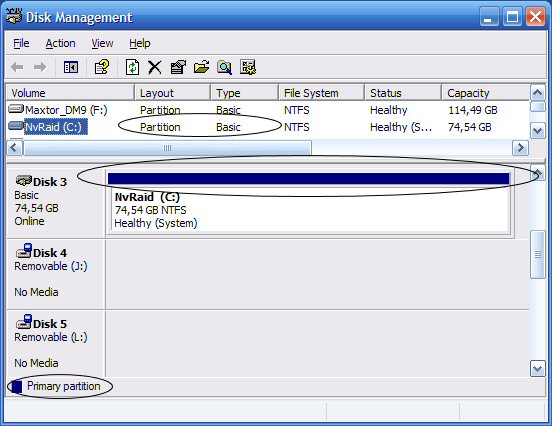Open the Help toolbar icon
The height and width of the screenshot is (426, 552).
coord(102,67)
